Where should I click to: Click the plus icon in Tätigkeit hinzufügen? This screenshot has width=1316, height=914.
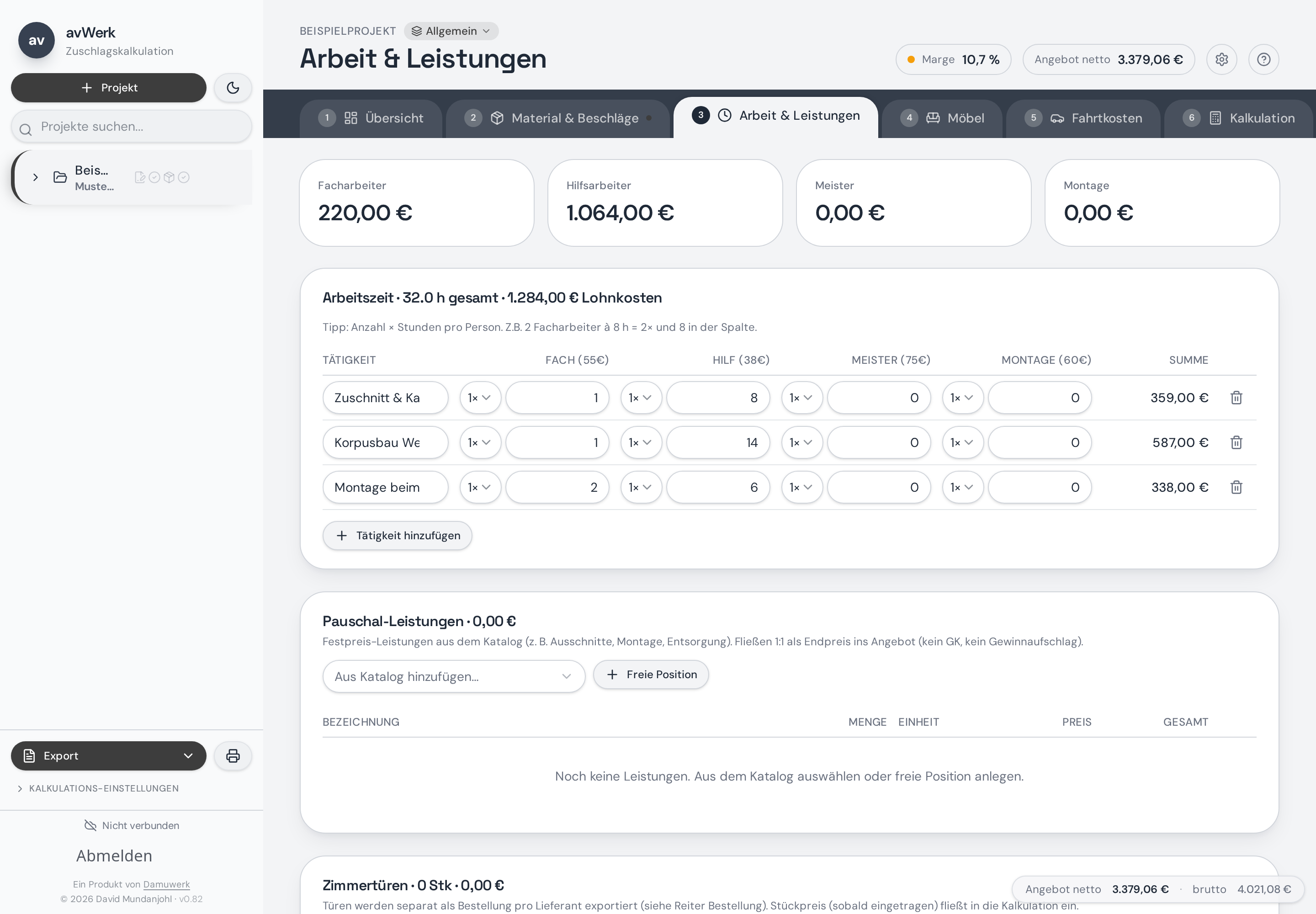[342, 536]
